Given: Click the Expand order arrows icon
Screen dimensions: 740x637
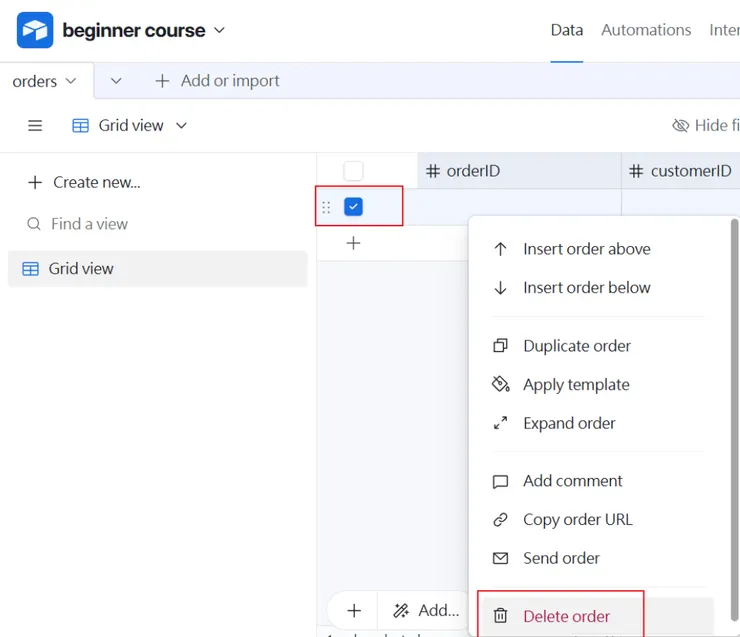Looking at the screenshot, I should (501, 423).
